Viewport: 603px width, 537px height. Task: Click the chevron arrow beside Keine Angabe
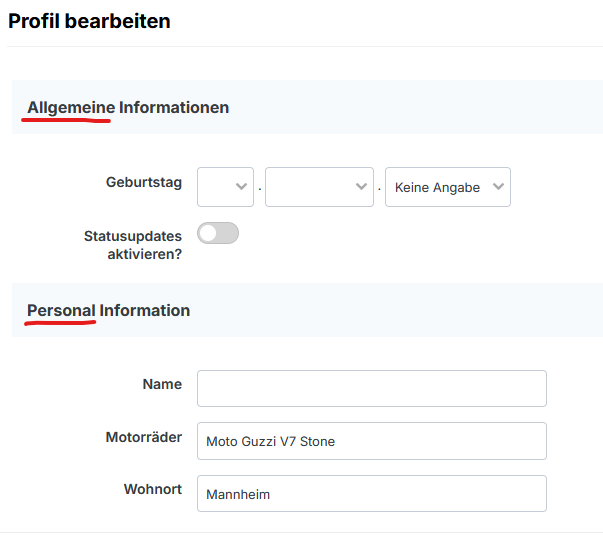[498, 187]
